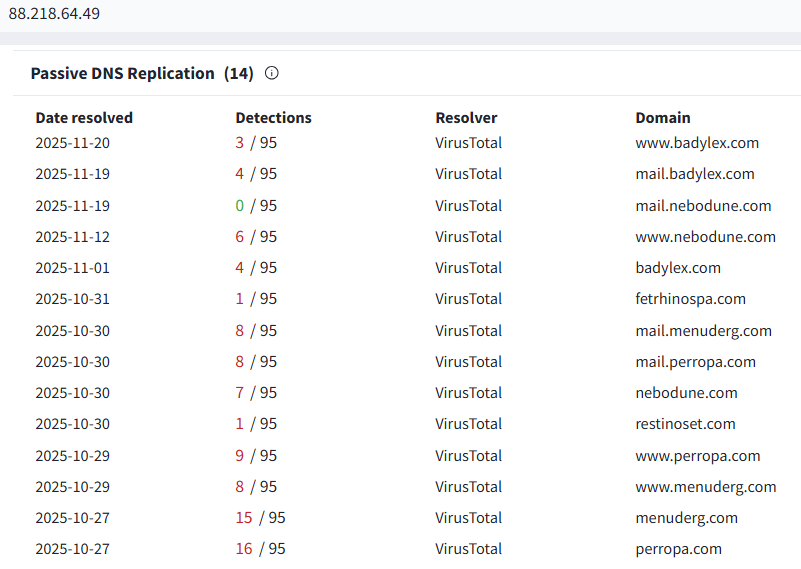Click detections 1 / 95 for restinoset.com
The width and height of the screenshot is (801, 569).
coord(256,424)
